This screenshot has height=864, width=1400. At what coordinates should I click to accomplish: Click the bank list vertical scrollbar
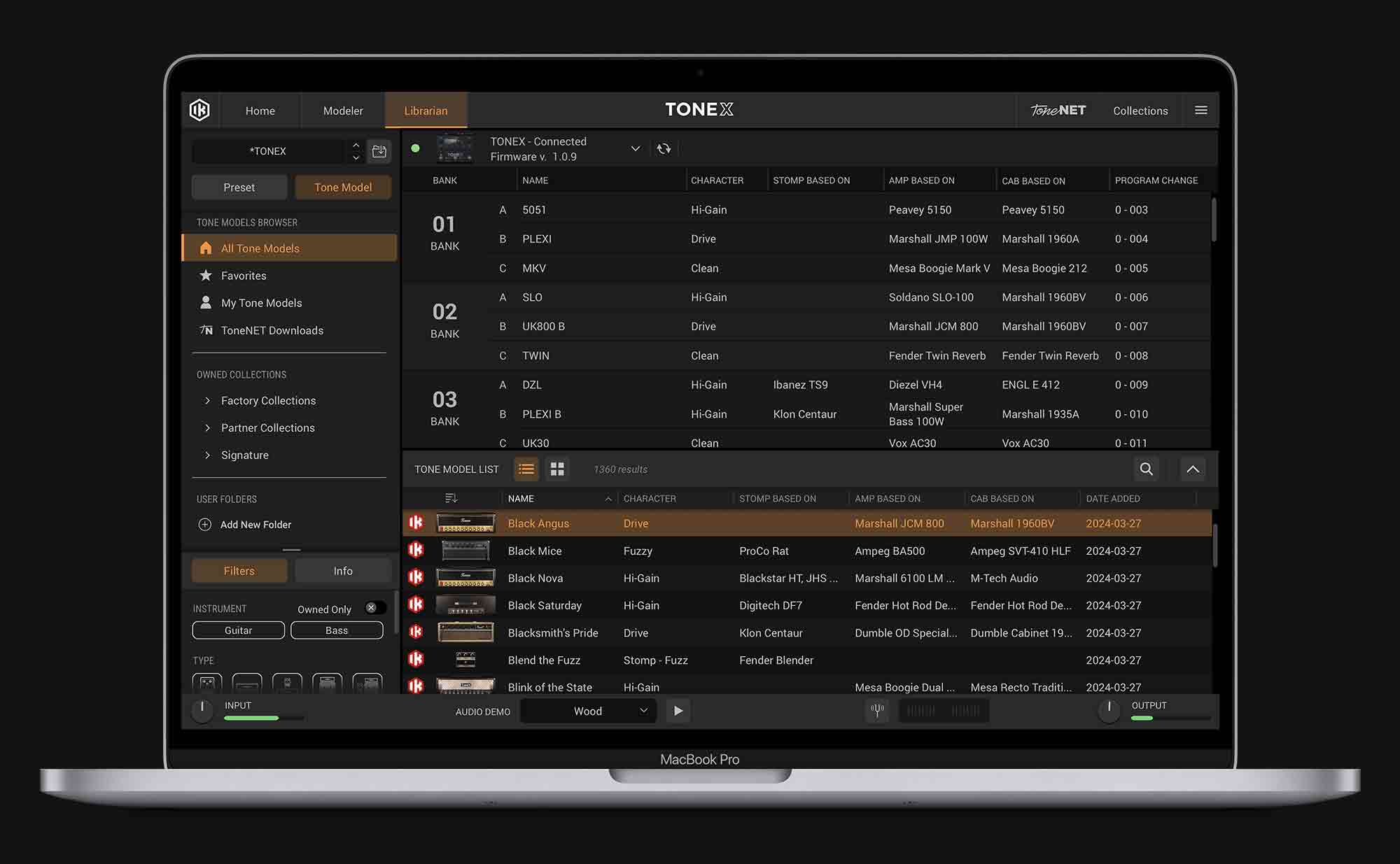(1213, 220)
